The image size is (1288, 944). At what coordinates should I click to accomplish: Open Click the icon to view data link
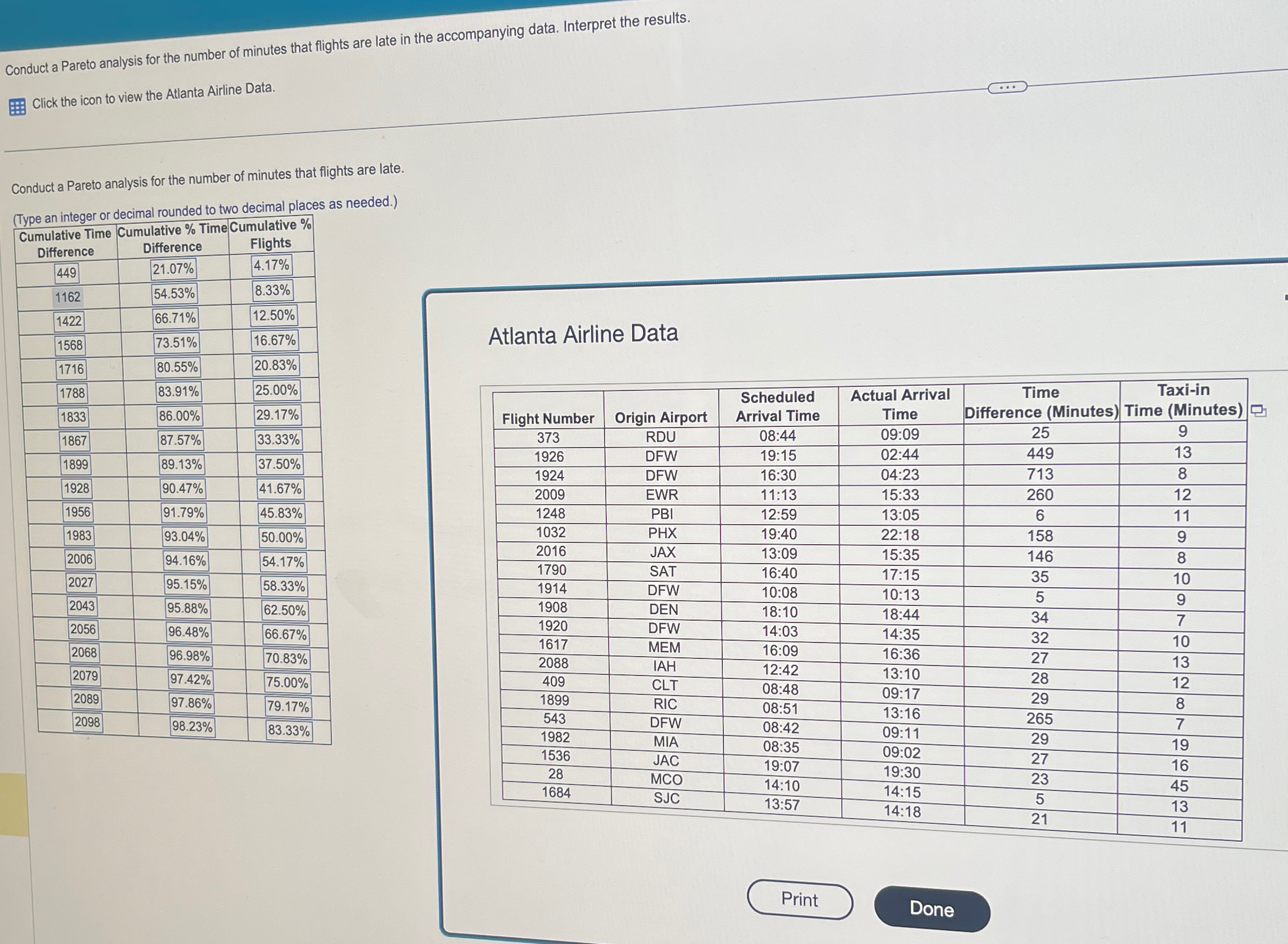coord(153,96)
